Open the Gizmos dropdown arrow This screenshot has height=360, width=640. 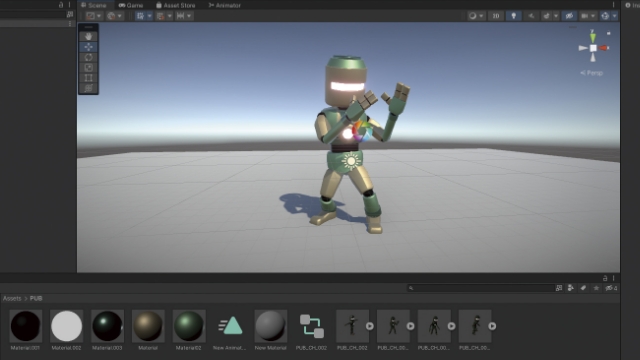(614, 16)
